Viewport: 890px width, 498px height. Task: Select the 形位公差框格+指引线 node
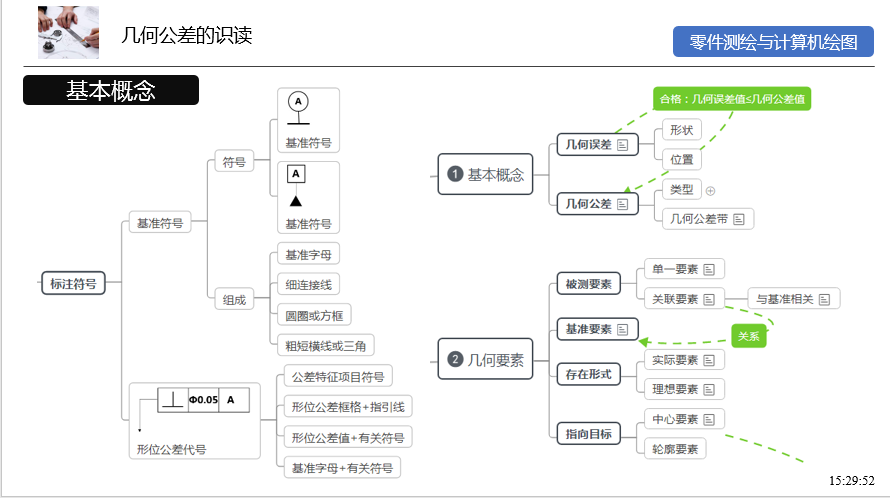click(348, 407)
